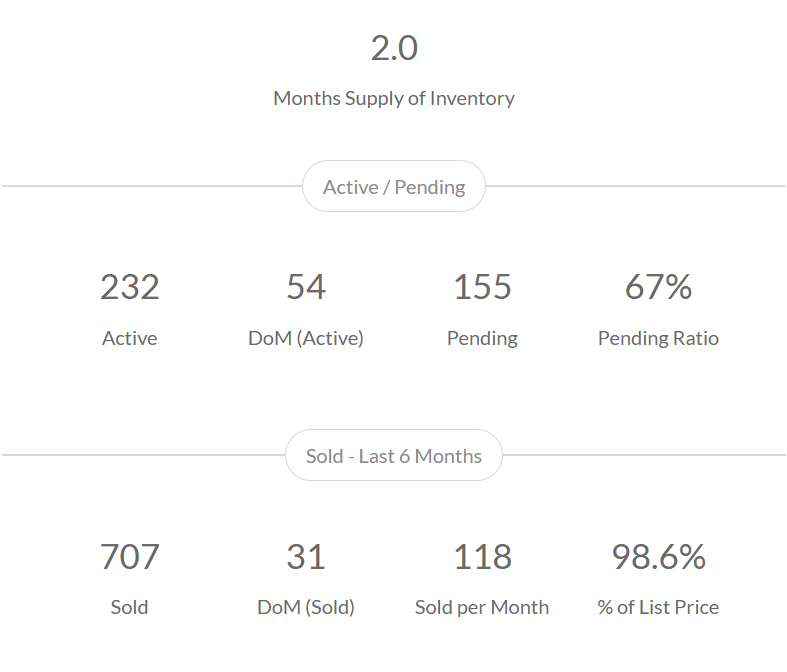Image resolution: width=787 pixels, height=672 pixels.
Task: Click the % of List Price label
Action: (658, 607)
